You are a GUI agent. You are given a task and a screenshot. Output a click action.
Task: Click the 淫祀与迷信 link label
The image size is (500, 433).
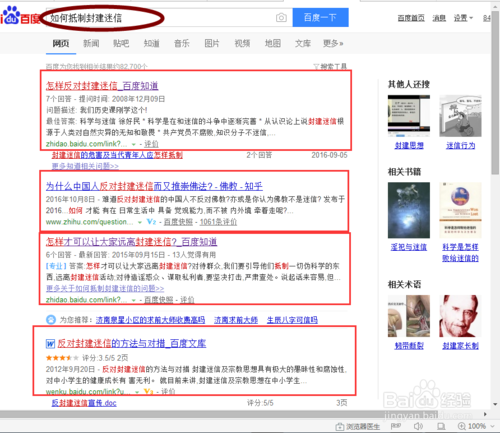(x=409, y=247)
